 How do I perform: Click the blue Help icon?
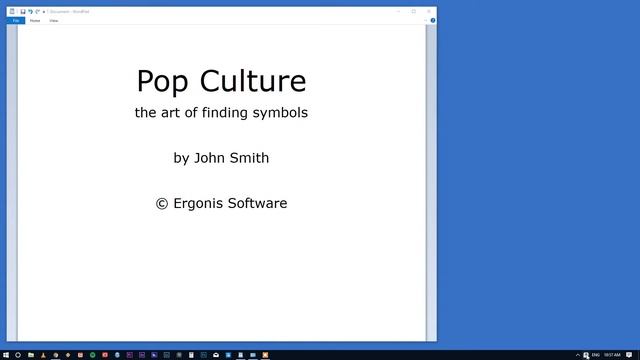click(433, 20)
